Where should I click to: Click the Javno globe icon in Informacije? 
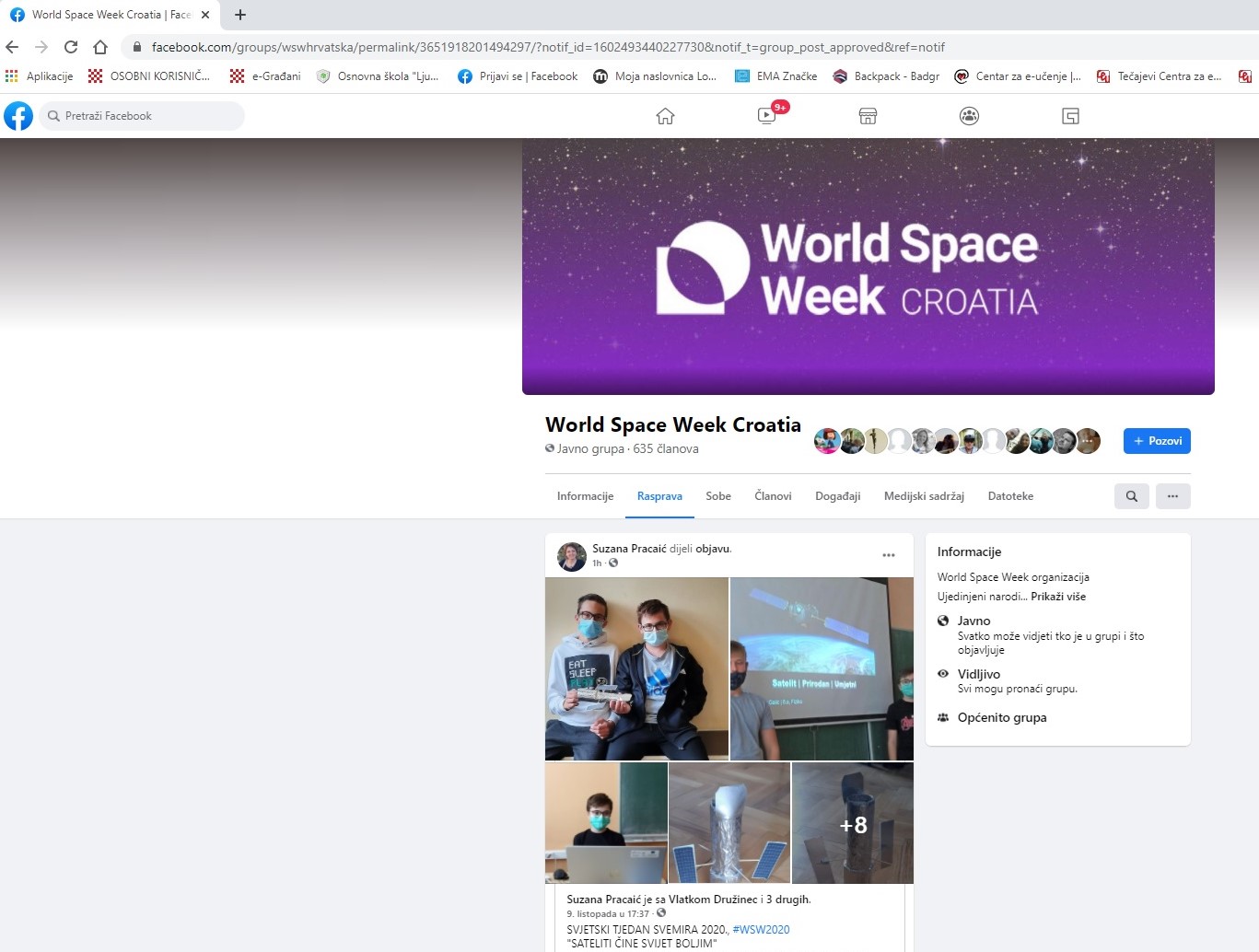point(943,621)
